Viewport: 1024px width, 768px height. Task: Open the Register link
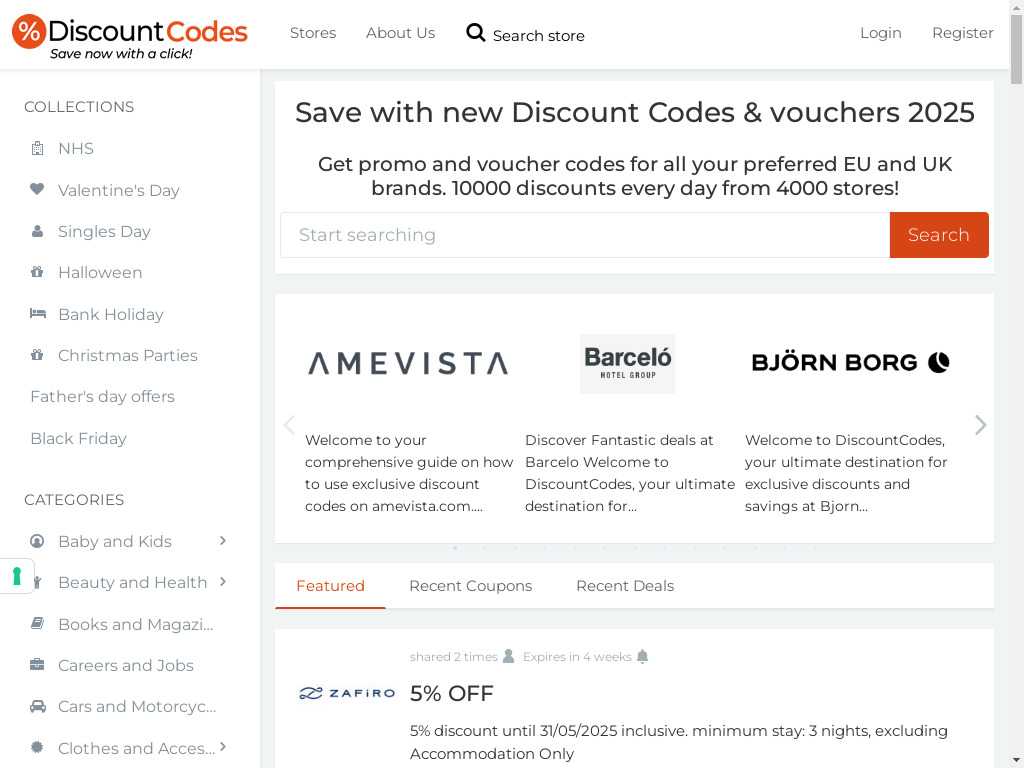coord(962,33)
